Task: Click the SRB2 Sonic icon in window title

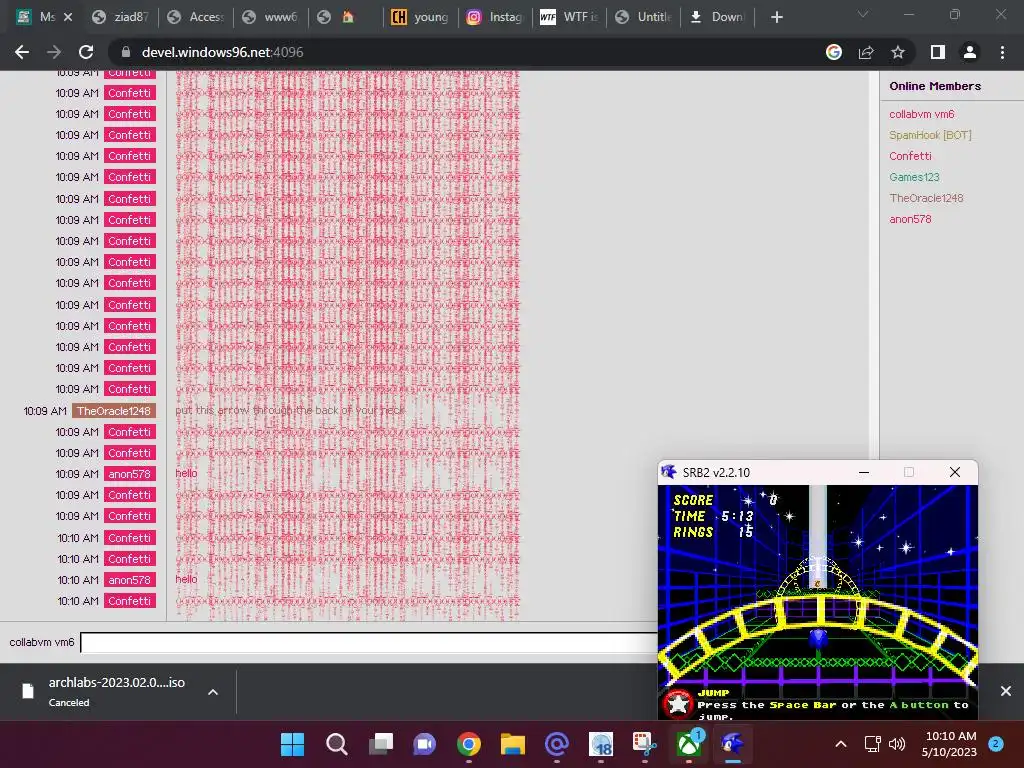Action: (x=669, y=472)
